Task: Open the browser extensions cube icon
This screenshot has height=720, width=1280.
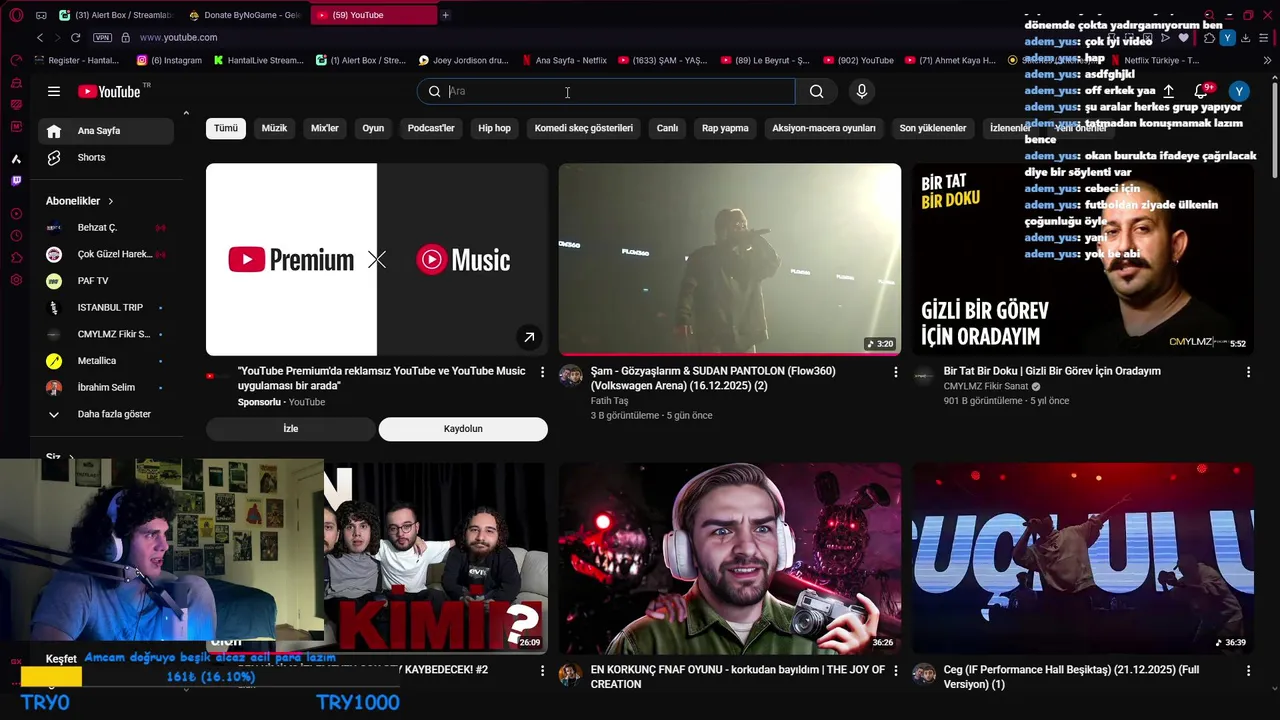Action: (1209, 38)
